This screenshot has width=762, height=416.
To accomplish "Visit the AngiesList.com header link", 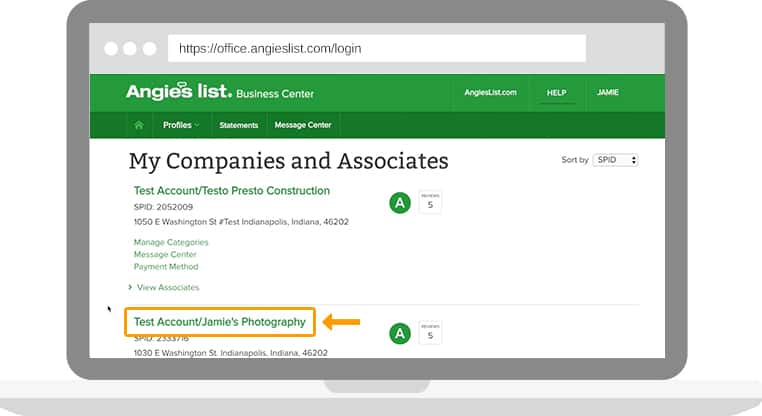I will (x=490, y=92).
